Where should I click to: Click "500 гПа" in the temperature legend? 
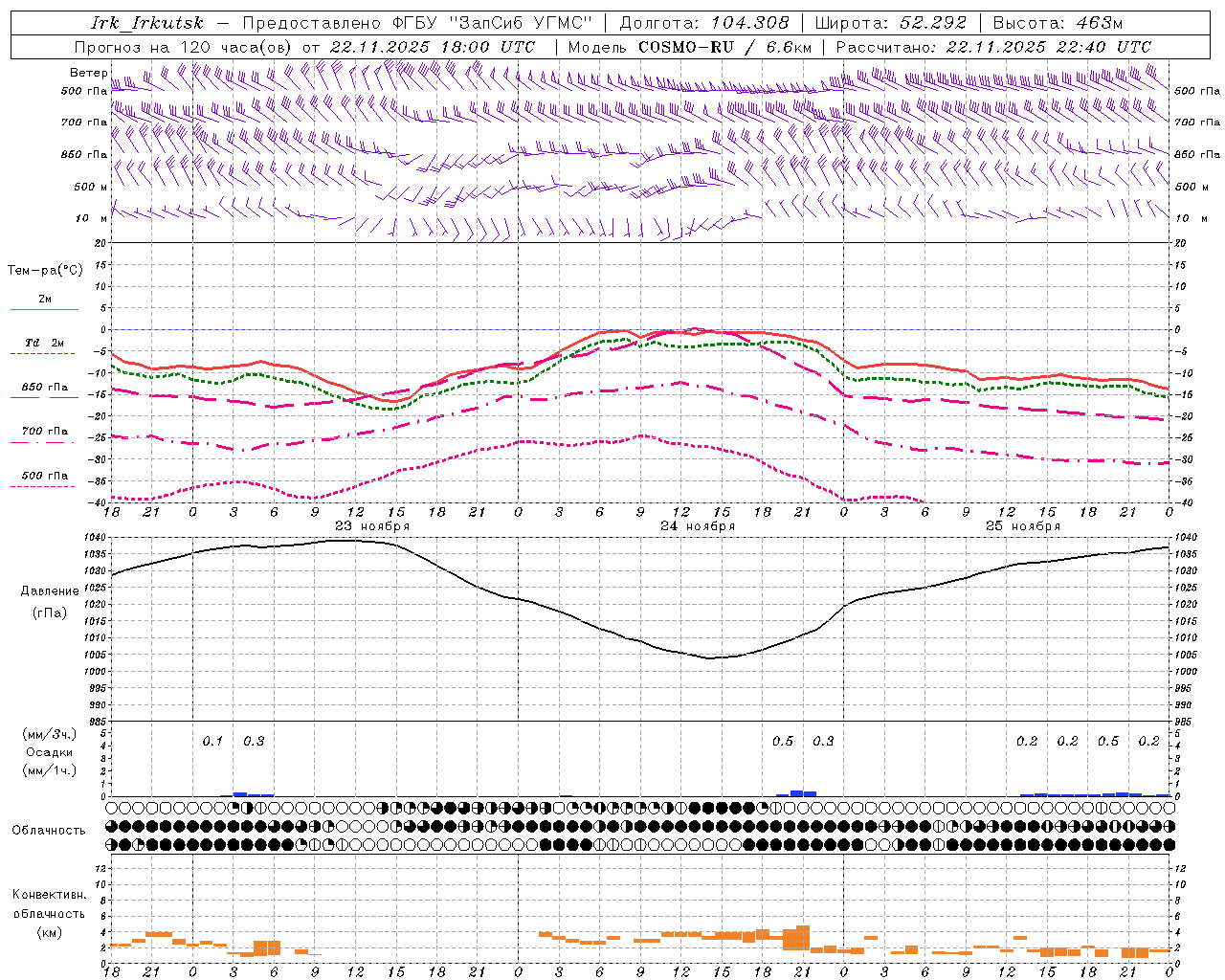[45, 476]
